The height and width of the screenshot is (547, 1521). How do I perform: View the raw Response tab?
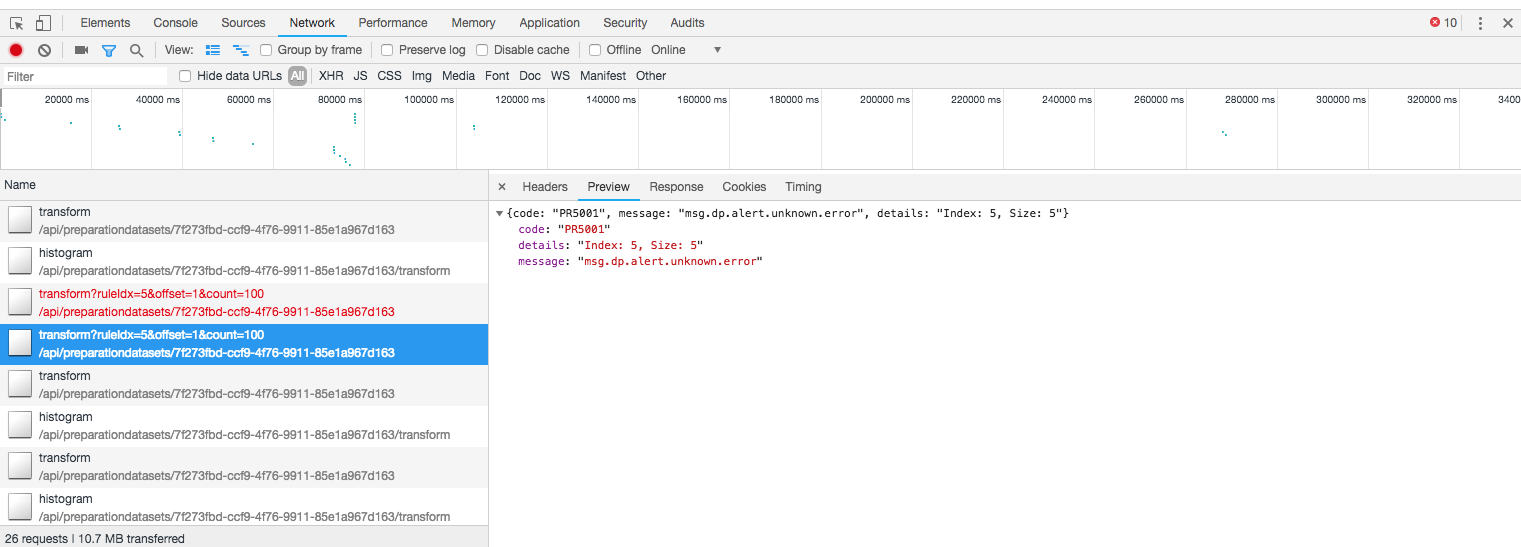(676, 187)
